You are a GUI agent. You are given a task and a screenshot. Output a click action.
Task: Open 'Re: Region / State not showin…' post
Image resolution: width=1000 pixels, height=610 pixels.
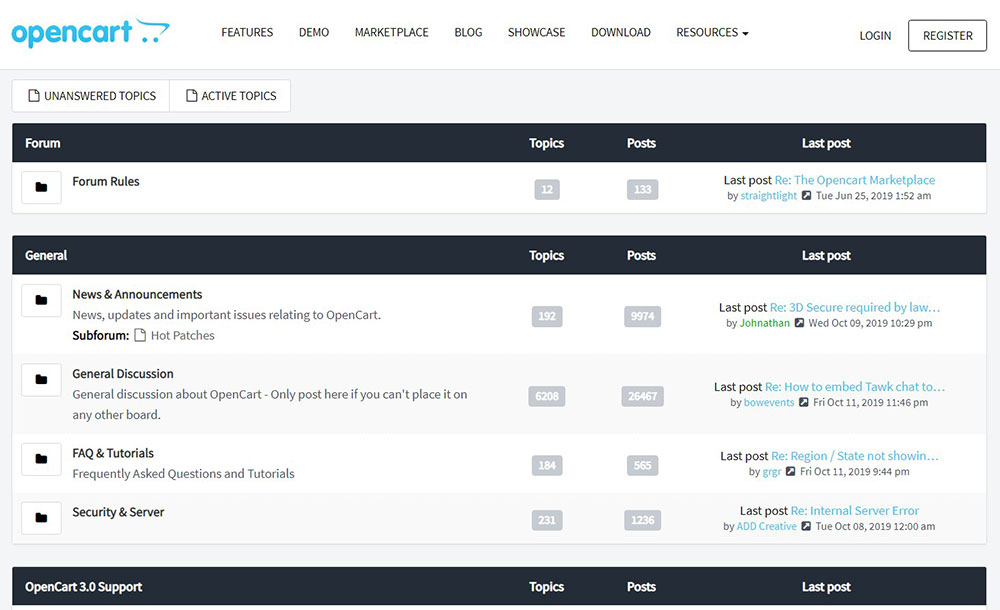855,456
